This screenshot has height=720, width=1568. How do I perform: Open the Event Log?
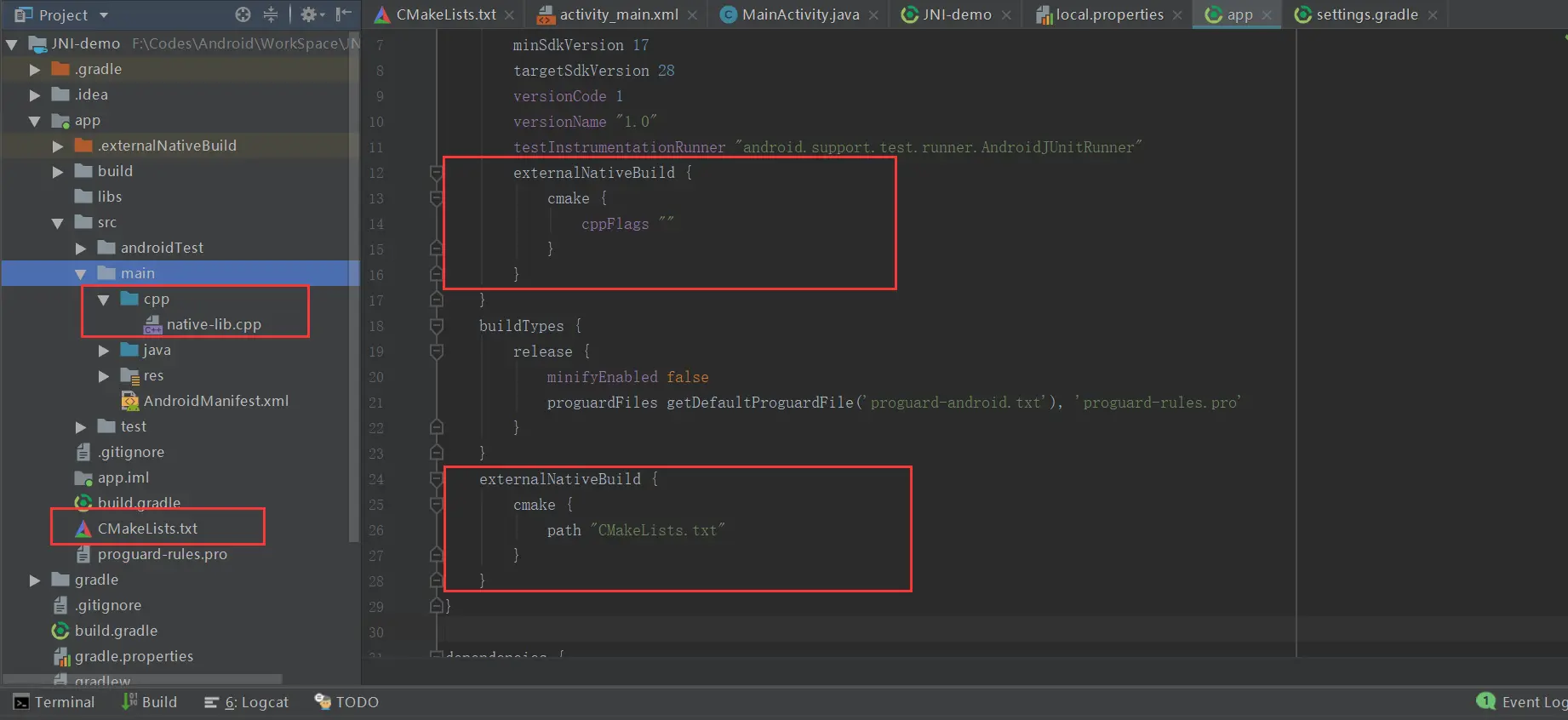tap(1522, 702)
